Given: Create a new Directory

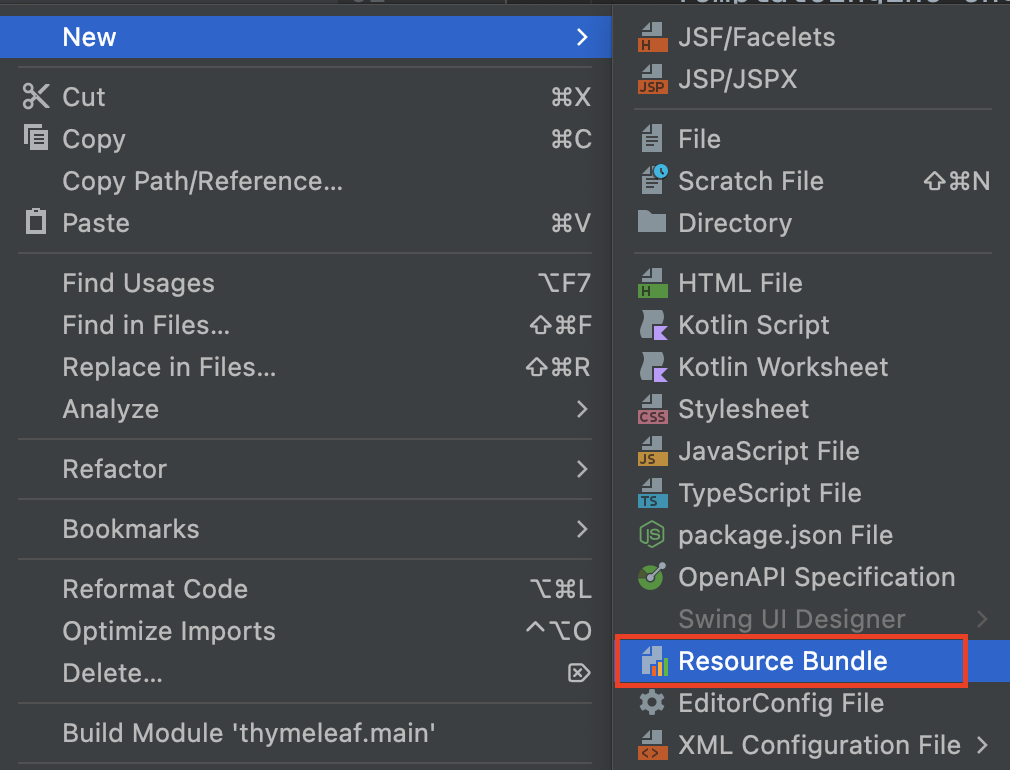Looking at the screenshot, I should 734,223.
